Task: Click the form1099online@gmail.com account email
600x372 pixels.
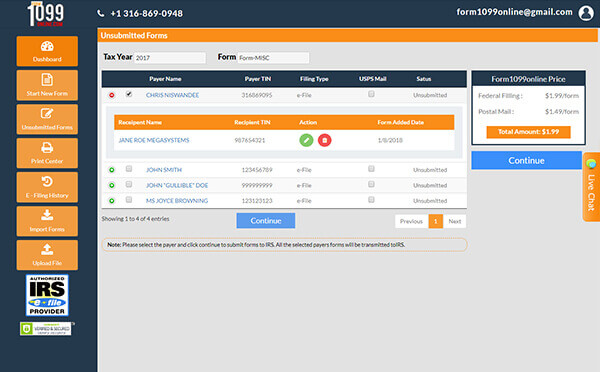Action: click(x=514, y=12)
